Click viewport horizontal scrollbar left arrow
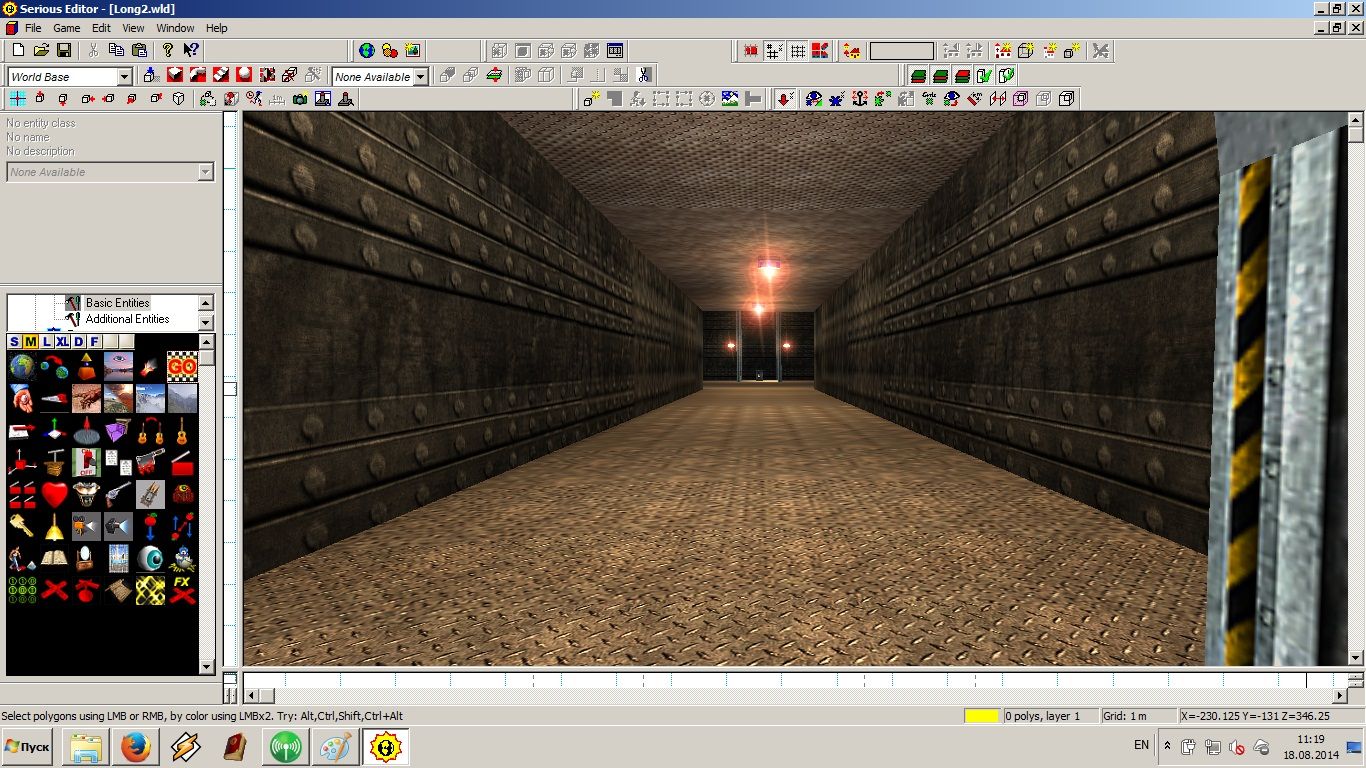This screenshot has width=1366, height=768. [252, 696]
